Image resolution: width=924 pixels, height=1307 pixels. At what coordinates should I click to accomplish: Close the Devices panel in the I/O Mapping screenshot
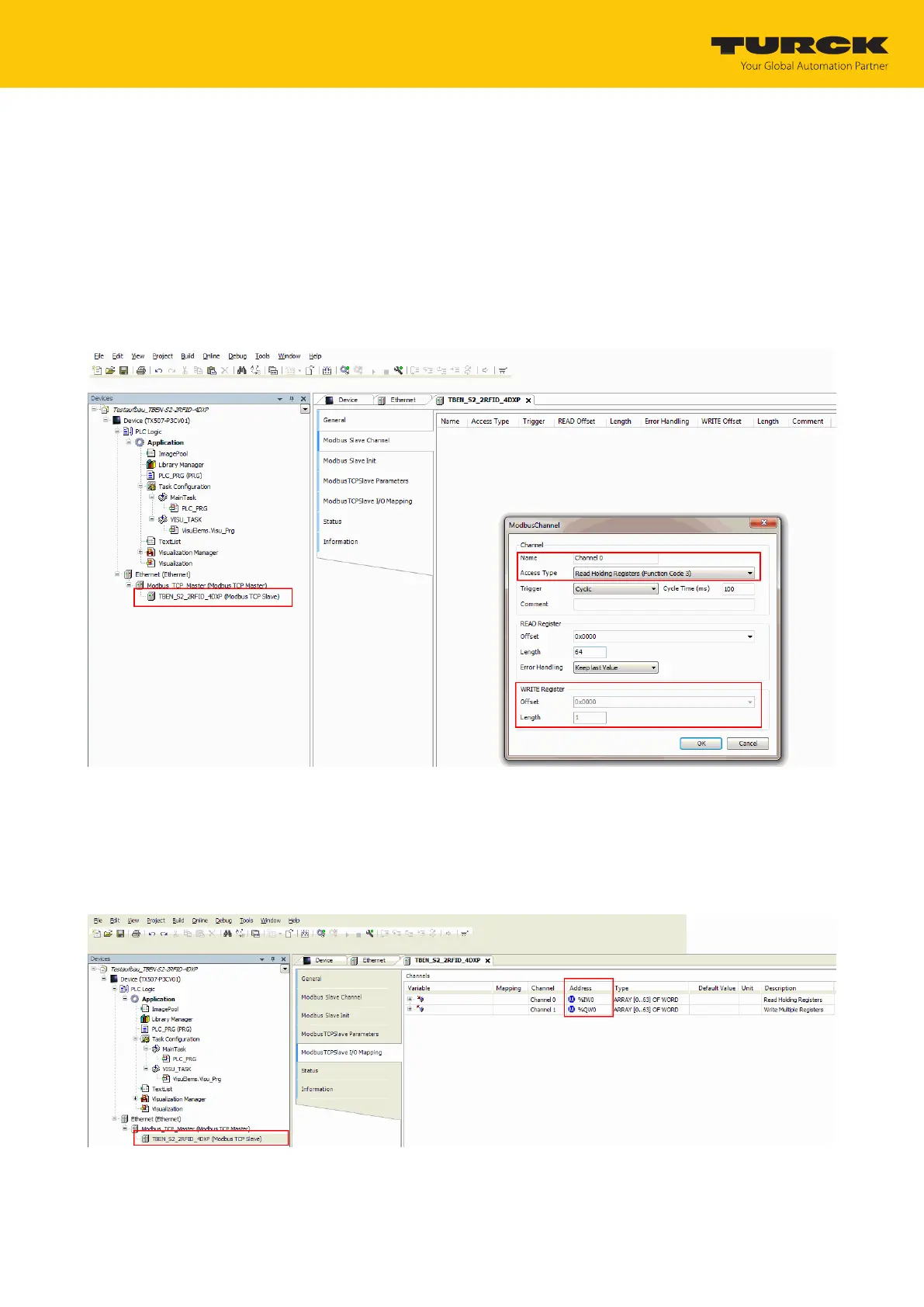(x=283, y=959)
